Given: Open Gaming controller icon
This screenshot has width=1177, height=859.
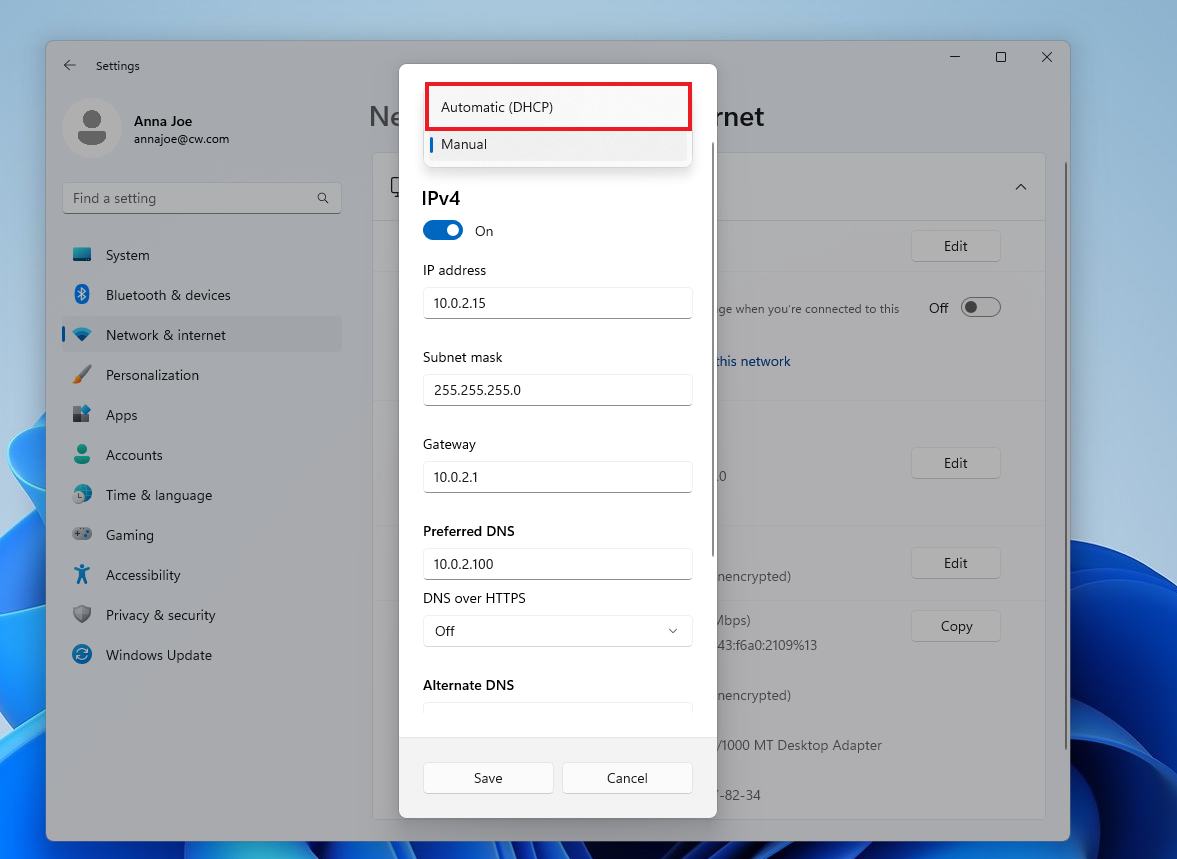Looking at the screenshot, I should click(82, 534).
